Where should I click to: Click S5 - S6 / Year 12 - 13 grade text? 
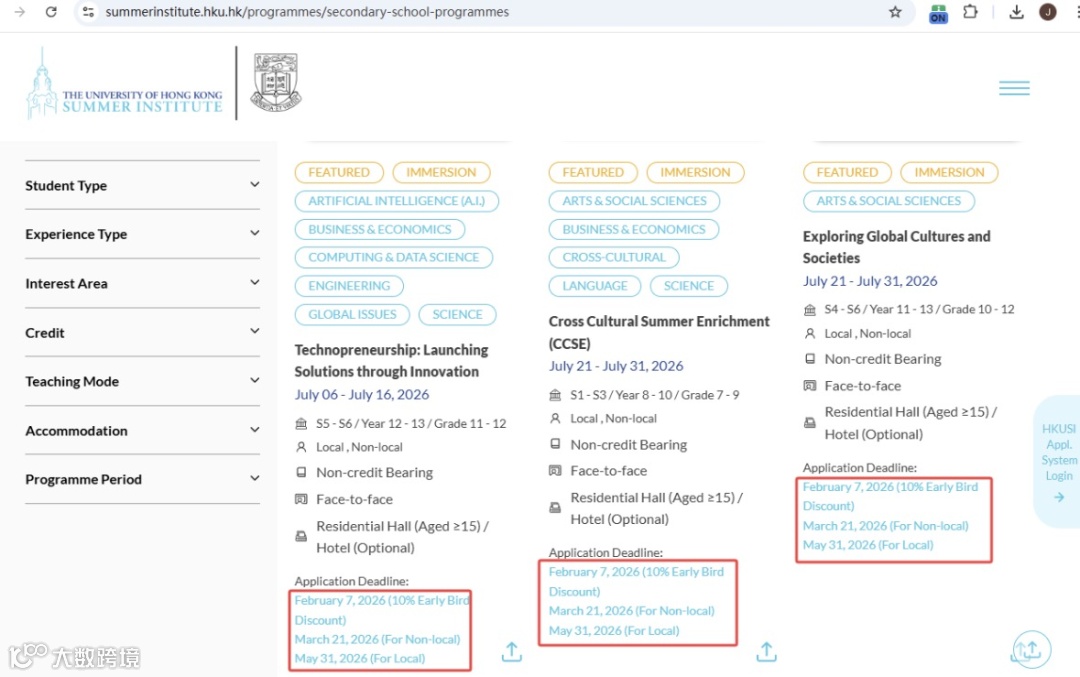click(x=411, y=424)
